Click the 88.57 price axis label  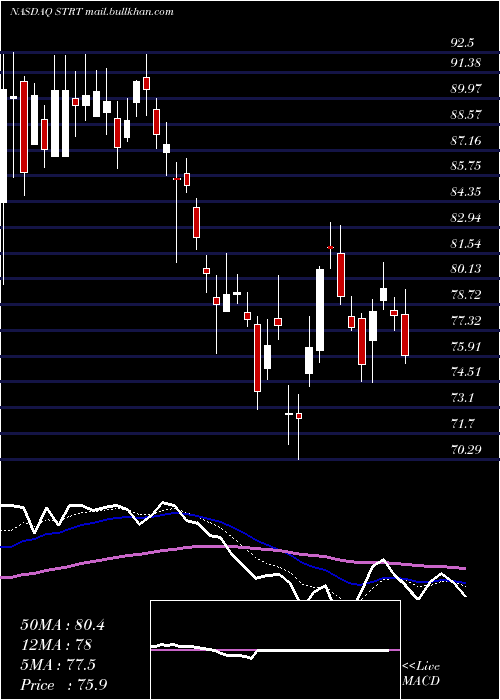coord(465,114)
